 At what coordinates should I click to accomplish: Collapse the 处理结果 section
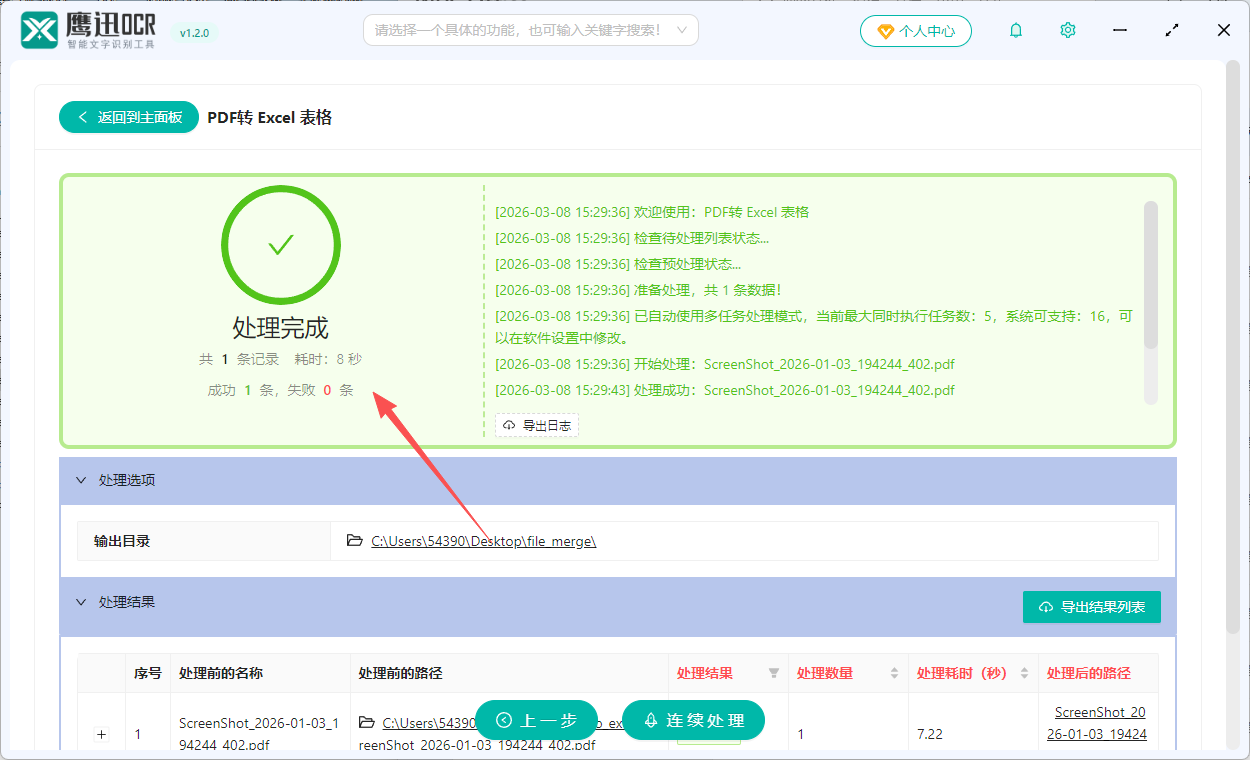click(81, 602)
